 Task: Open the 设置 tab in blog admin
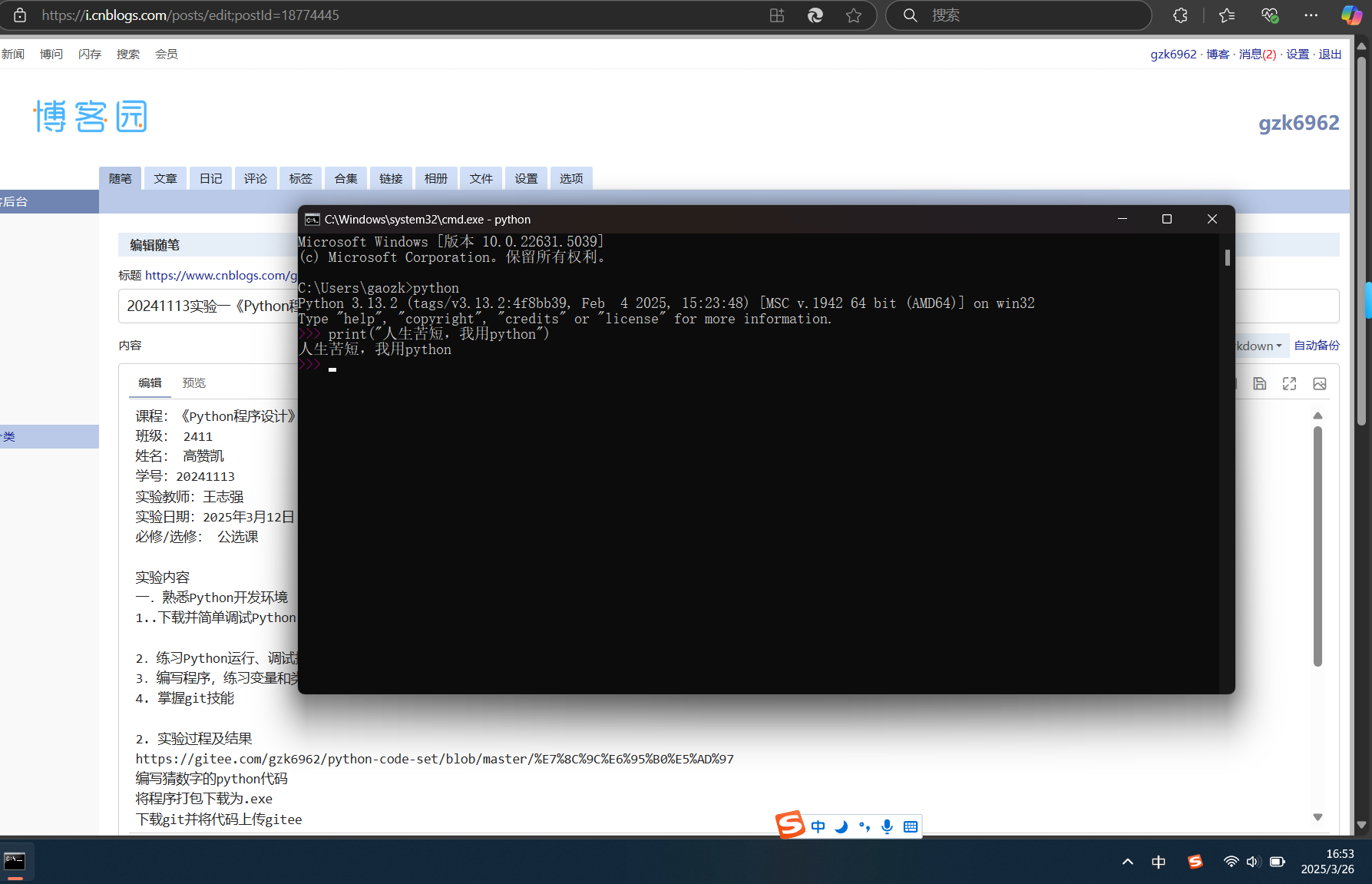coord(527,178)
